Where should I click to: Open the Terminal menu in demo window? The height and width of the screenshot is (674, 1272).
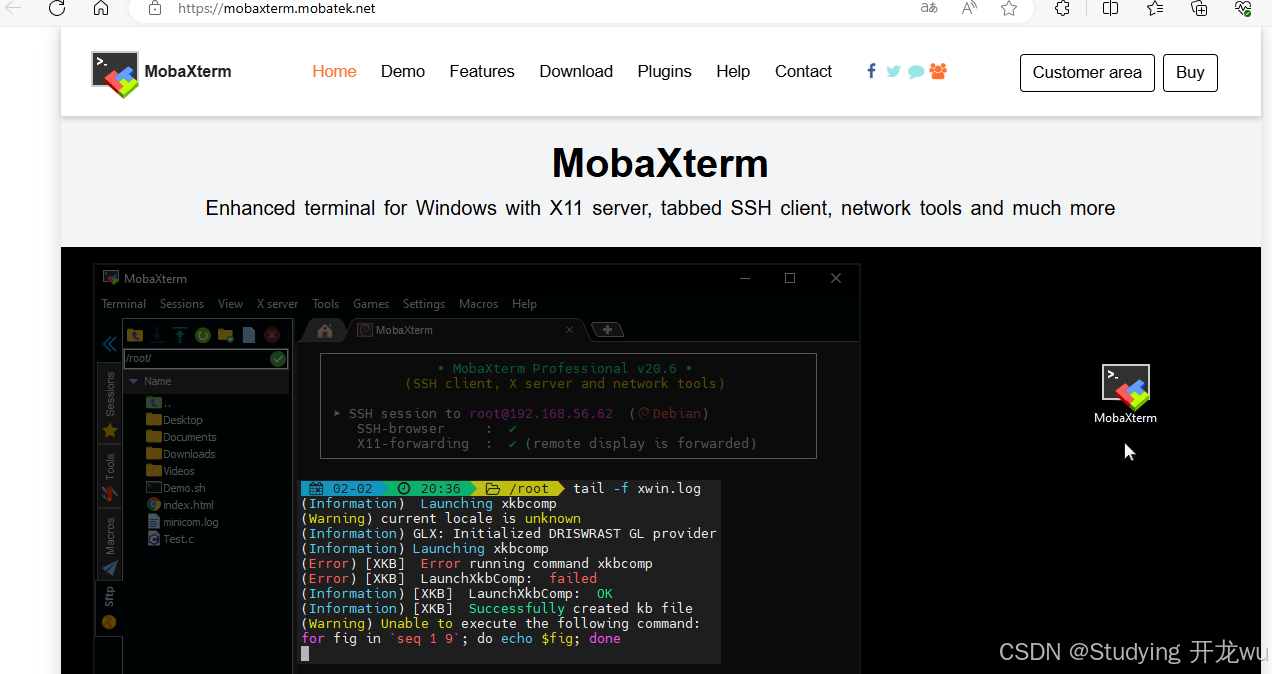124,304
